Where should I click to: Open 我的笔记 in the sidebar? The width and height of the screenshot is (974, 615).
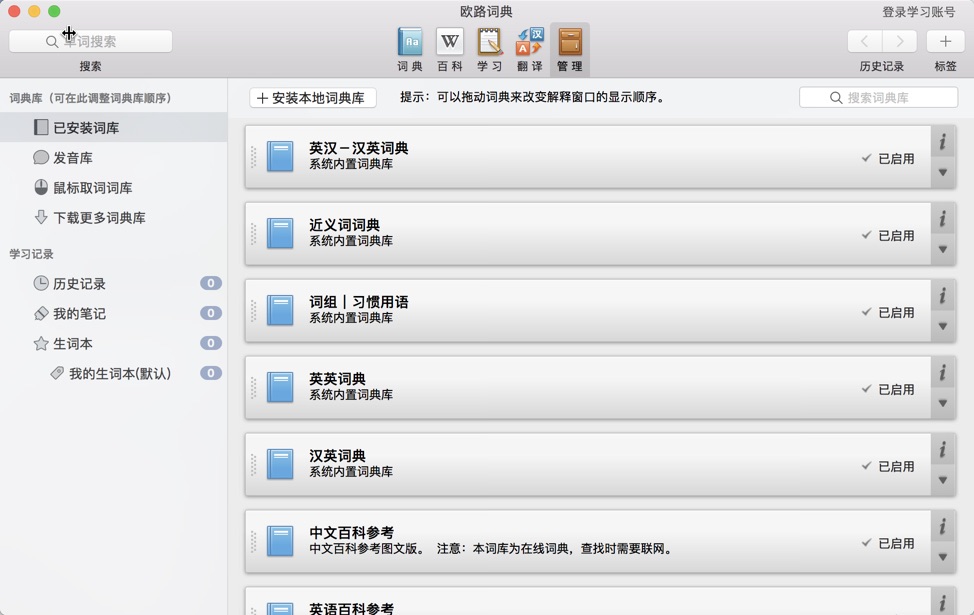(x=114, y=314)
